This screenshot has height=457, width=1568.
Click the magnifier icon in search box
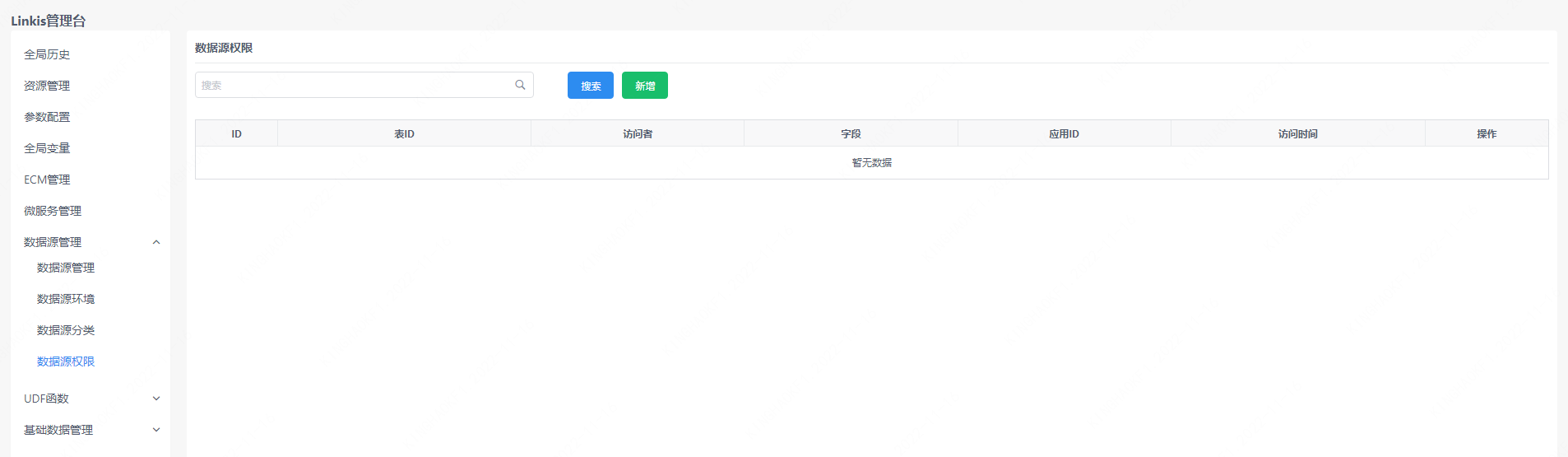pos(520,85)
